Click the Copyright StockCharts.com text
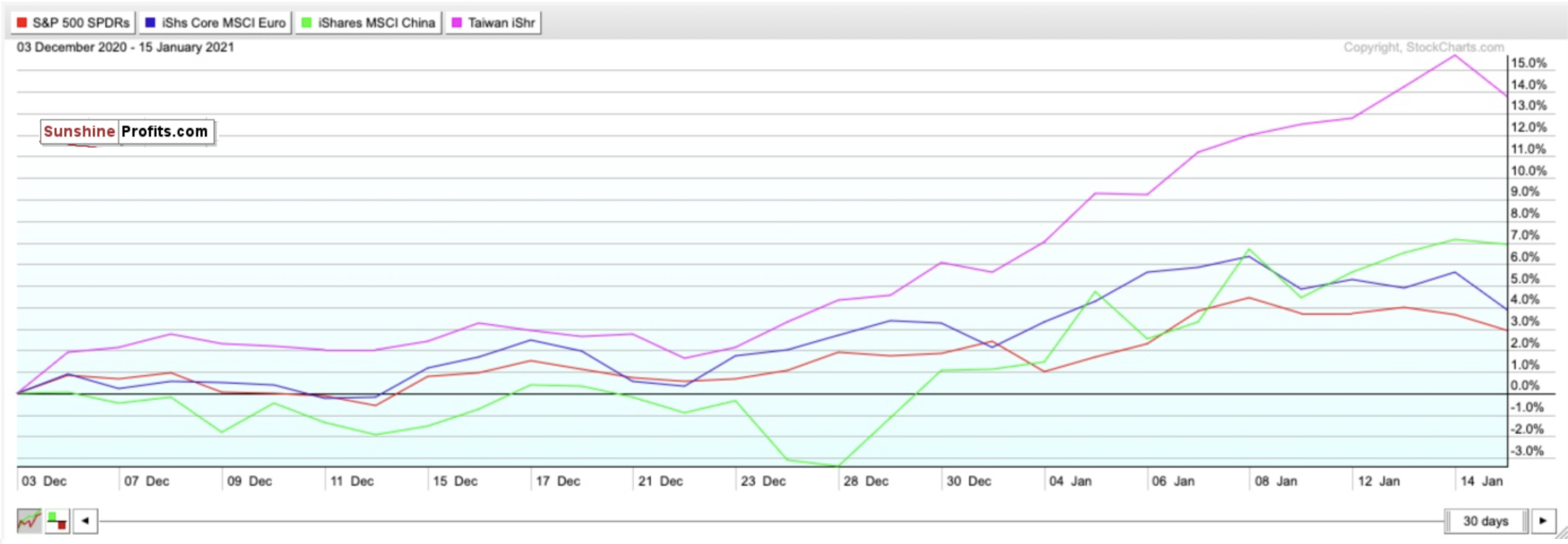Image resolution: width=1568 pixels, height=544 pixels. [x=1424, y=48]
